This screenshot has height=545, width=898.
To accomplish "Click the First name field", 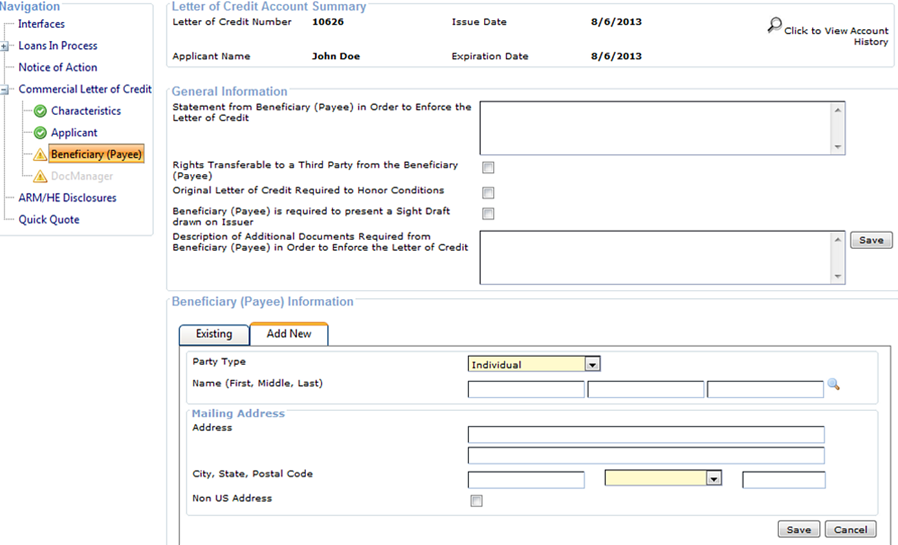I will tap(526, 389).
